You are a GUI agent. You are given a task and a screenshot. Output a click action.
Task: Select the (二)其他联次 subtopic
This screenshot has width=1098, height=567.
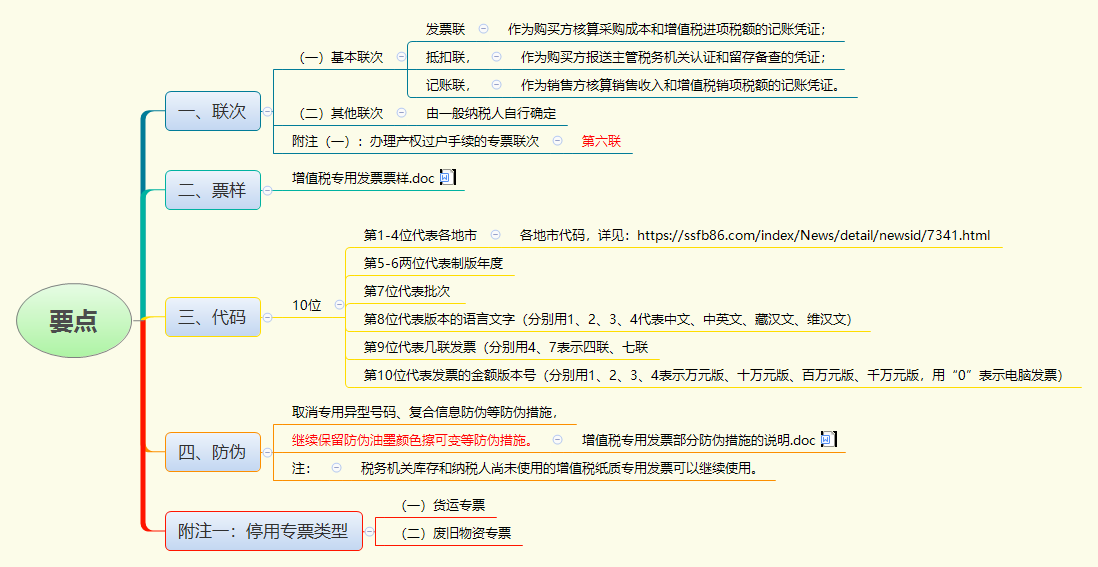[x=341, y=113]
